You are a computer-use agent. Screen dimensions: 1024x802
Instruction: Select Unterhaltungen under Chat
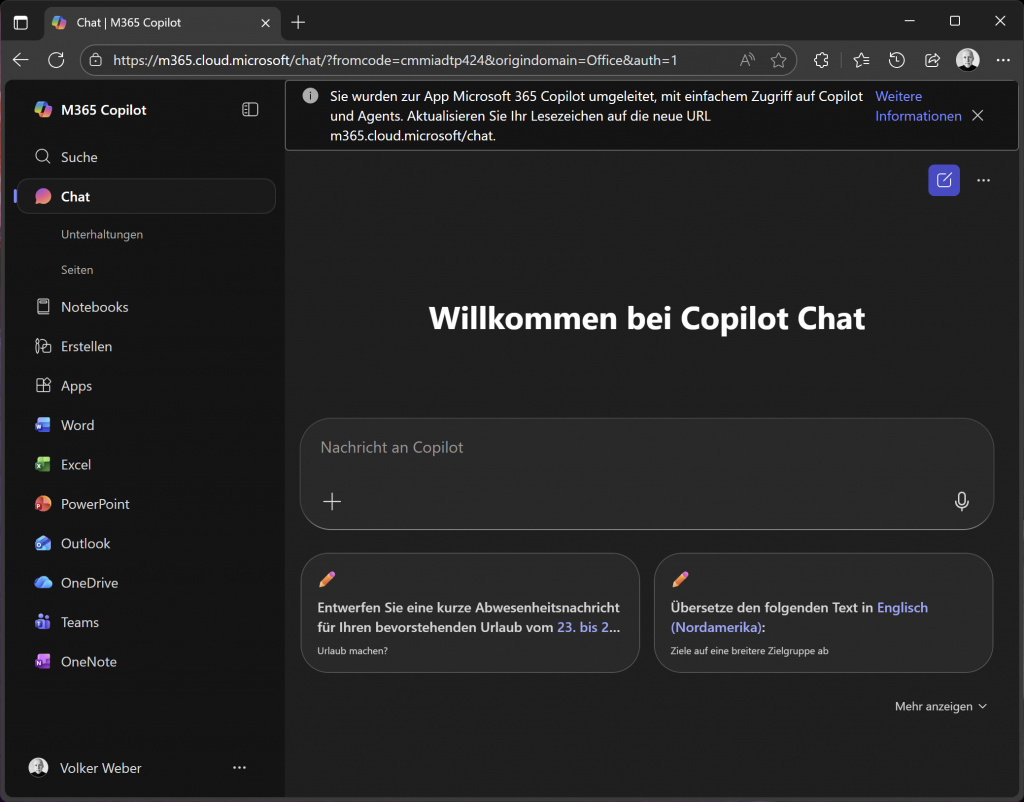[x=102, y=234]
